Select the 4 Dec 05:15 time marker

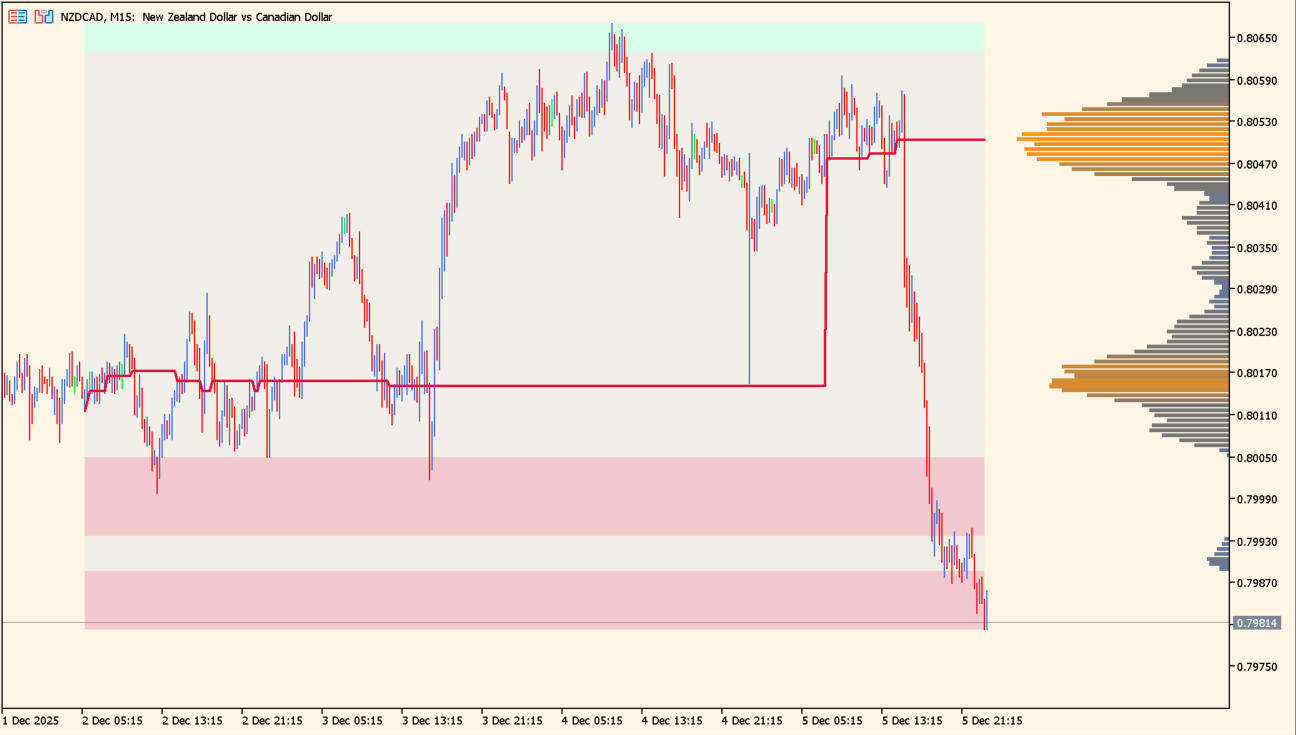(x=592, y=720)
